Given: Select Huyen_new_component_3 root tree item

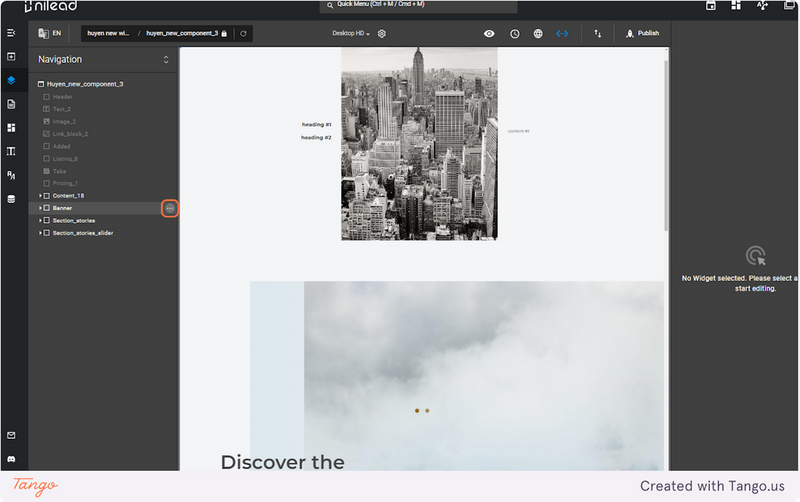Looking at the screenshot, I should pos(85,84).
